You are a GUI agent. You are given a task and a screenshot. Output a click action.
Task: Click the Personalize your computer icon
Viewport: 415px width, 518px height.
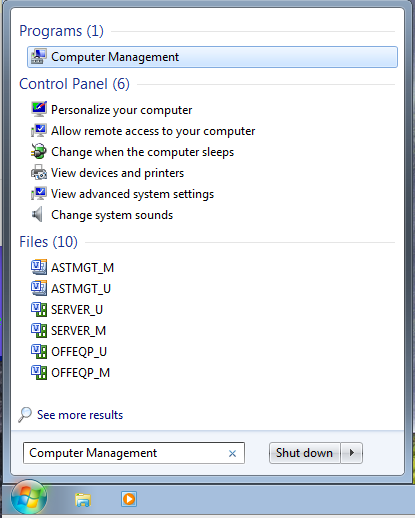[39, 109]
